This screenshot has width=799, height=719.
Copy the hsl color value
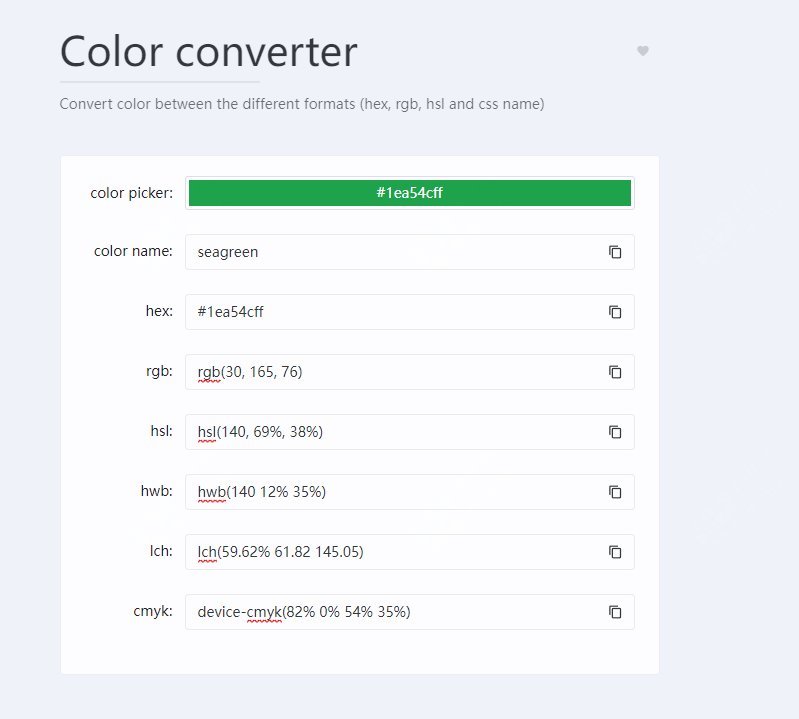(615, 432)
